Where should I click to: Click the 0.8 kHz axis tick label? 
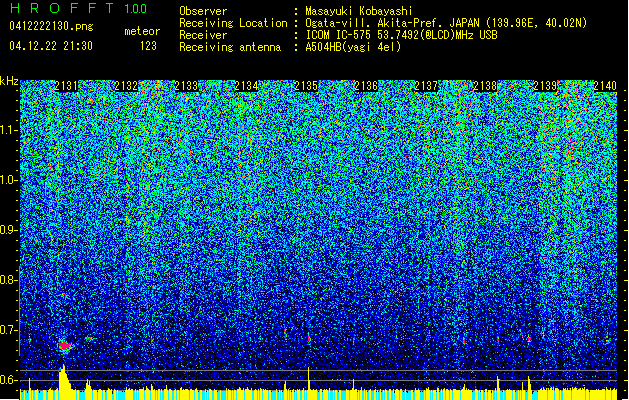(8, 280)
